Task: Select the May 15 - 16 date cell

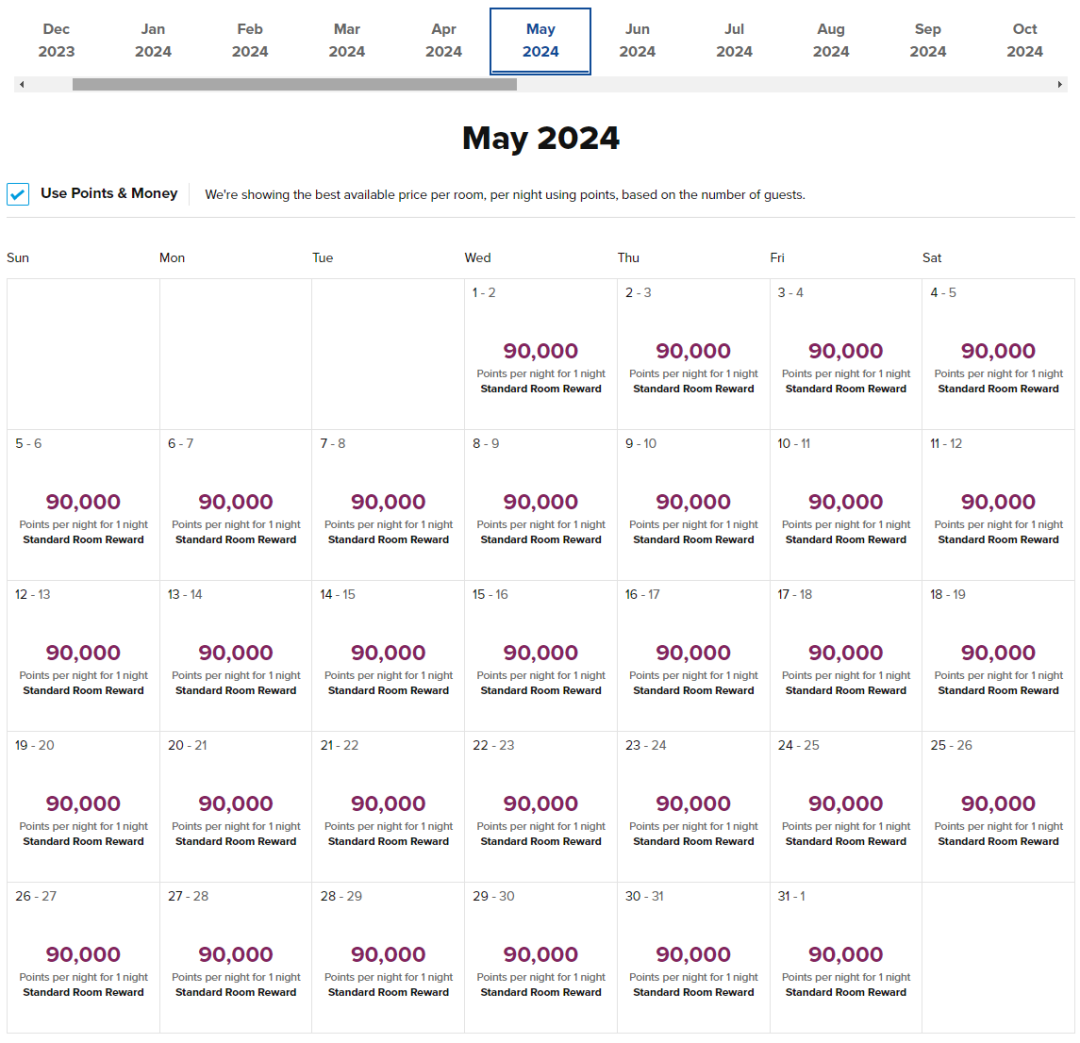Action: pos(540,656)
